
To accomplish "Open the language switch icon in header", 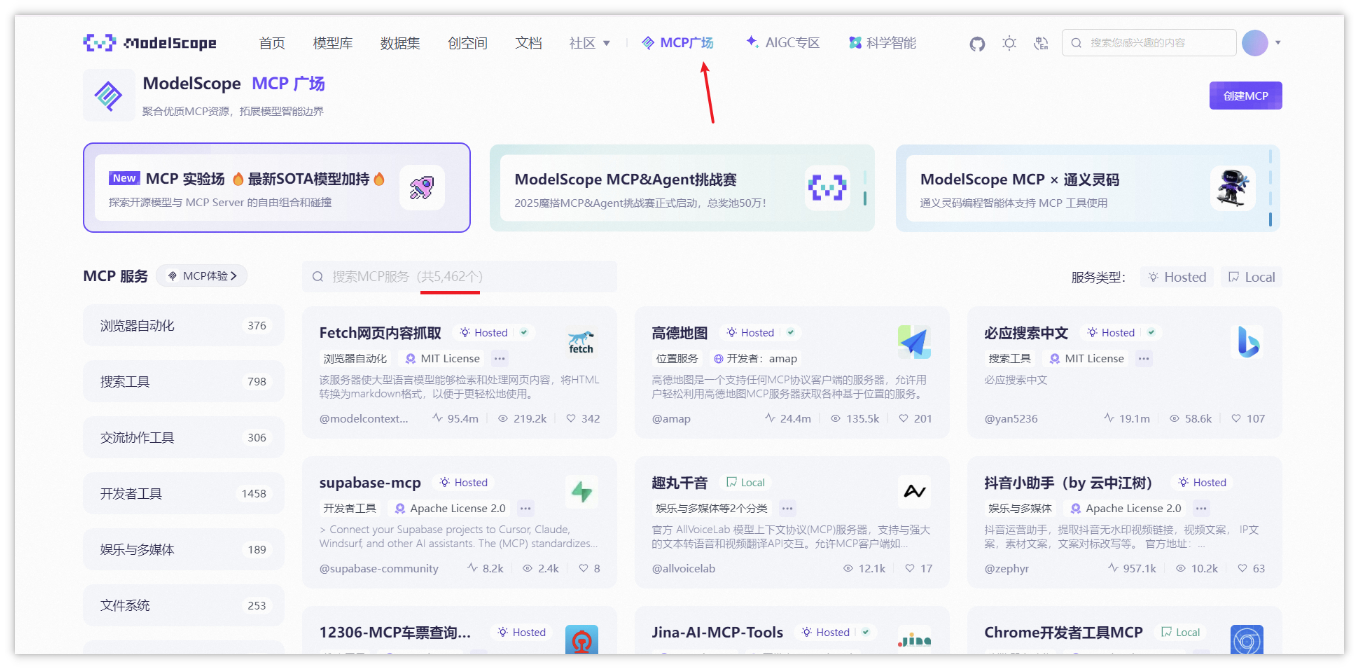I will coord(1041,43).
